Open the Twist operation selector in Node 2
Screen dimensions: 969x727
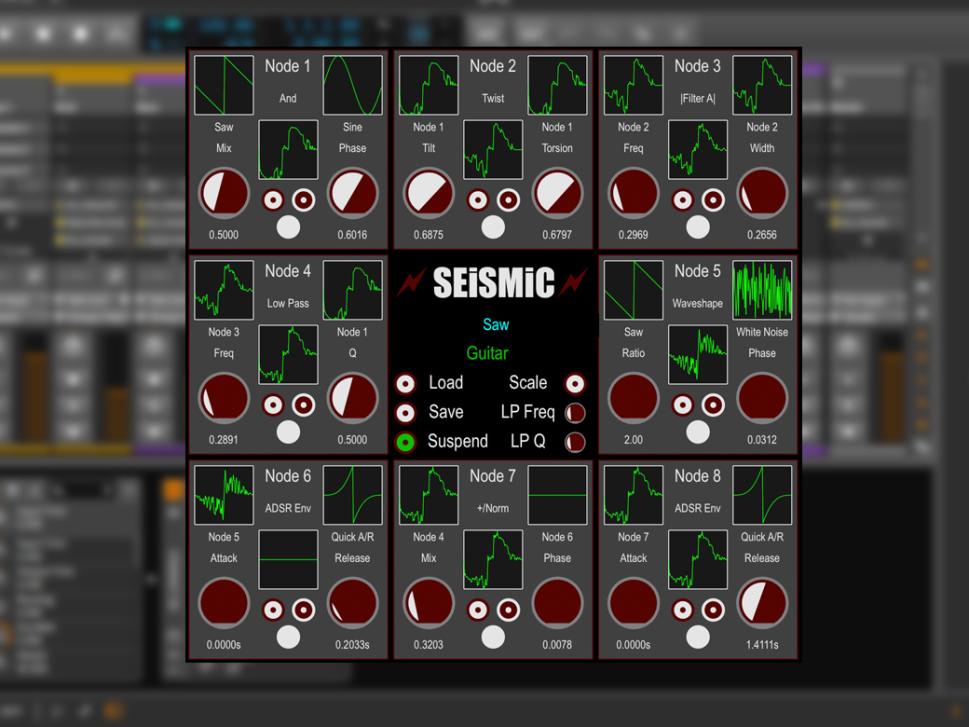[492, 97]
